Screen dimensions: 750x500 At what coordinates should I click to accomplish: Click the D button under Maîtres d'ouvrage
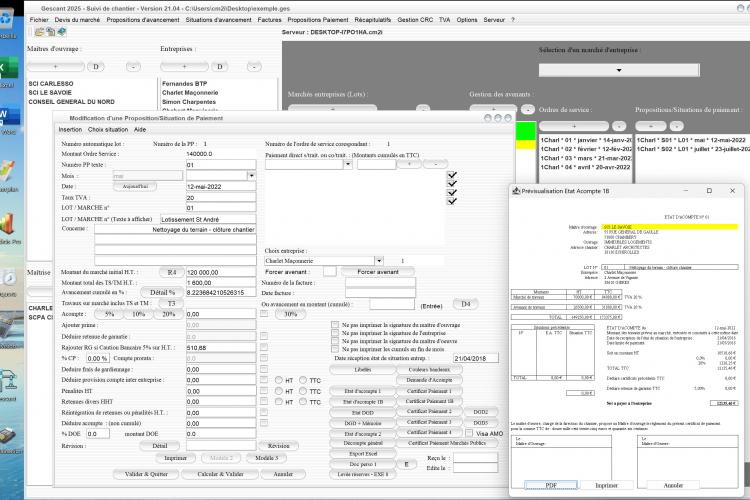pos(96,67)
